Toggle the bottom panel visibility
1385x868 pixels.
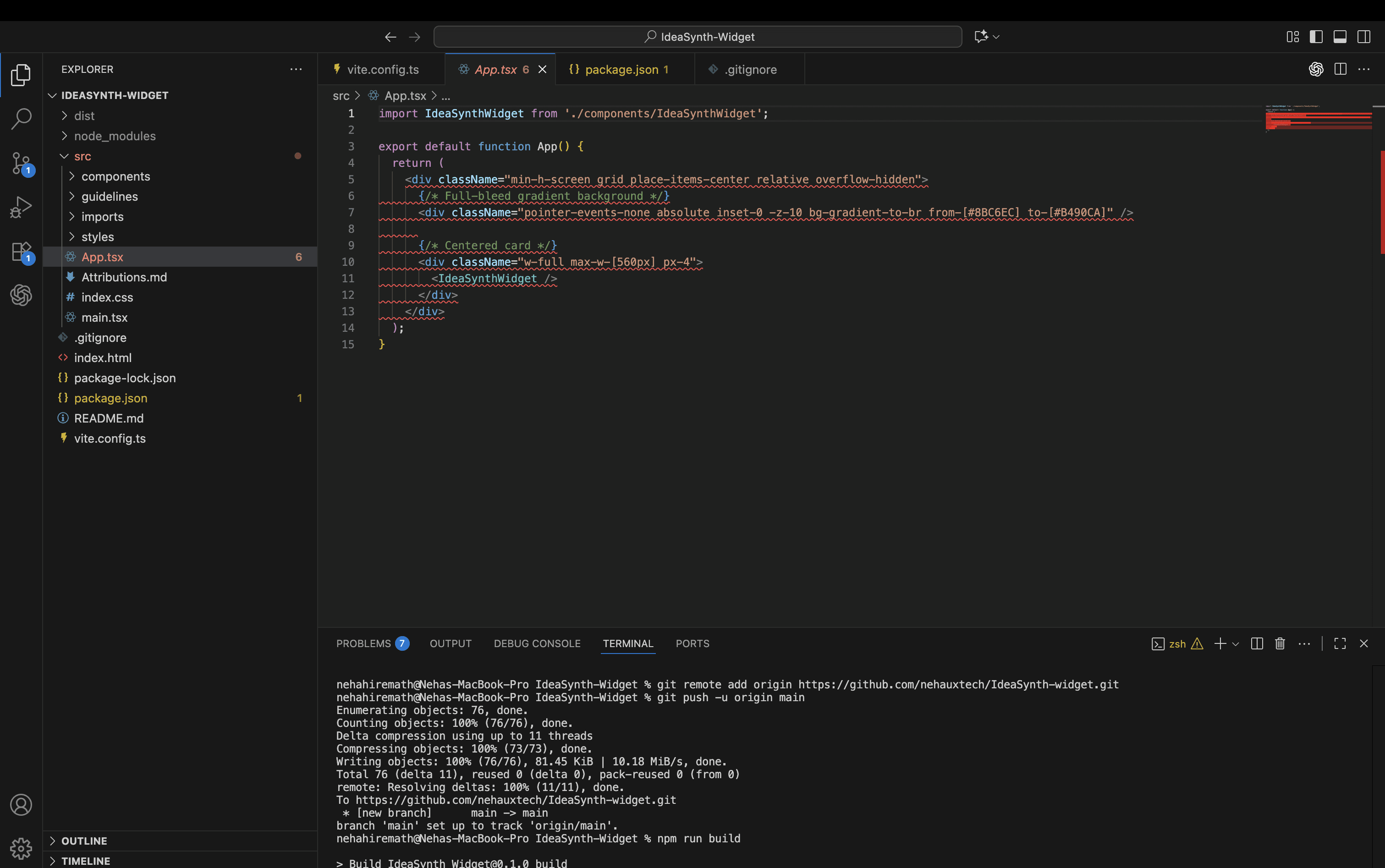click(1340, 37)
